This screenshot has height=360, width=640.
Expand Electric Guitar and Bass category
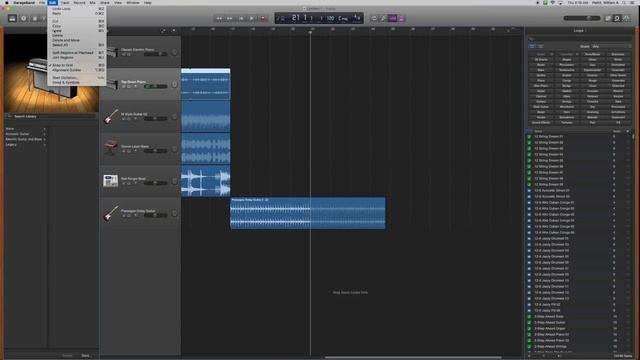25,139
